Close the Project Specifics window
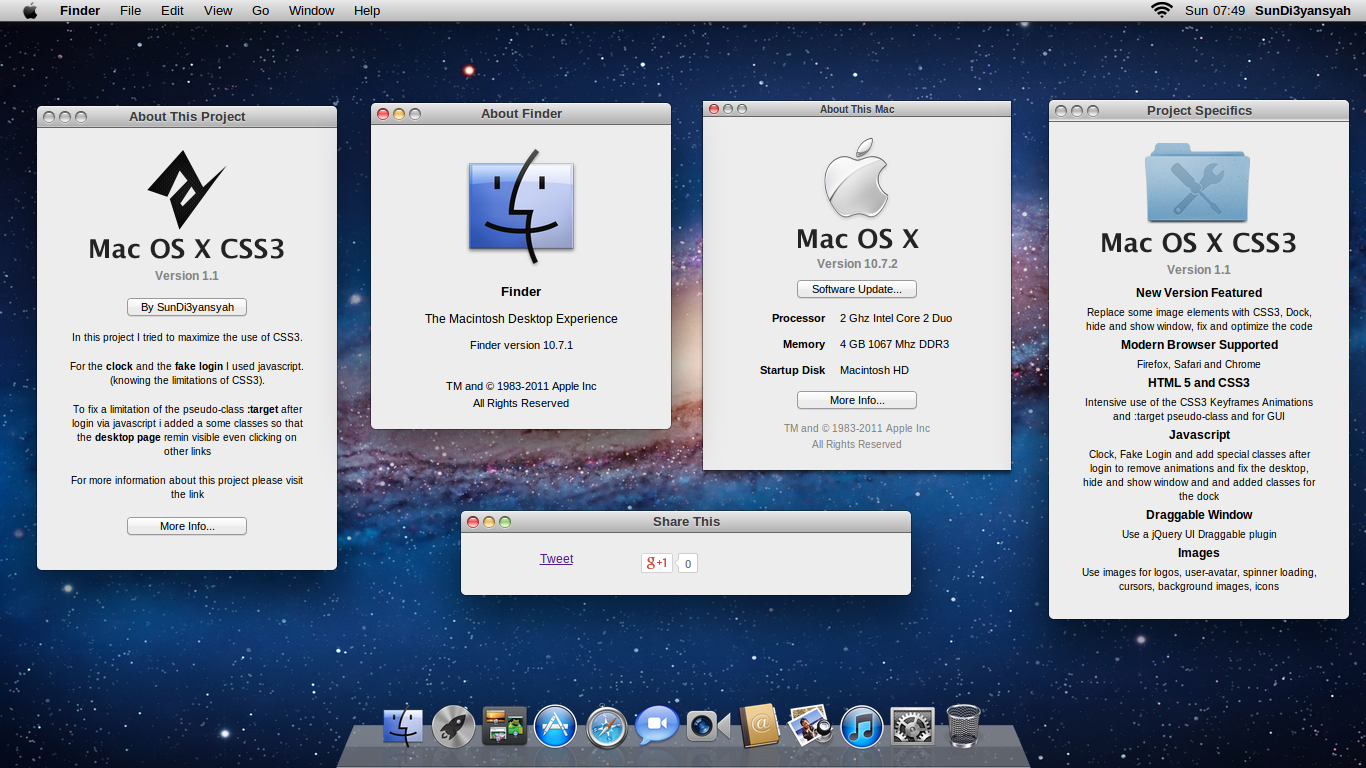The height and width of the screenshot is (768, 1366). (1061, 111)
